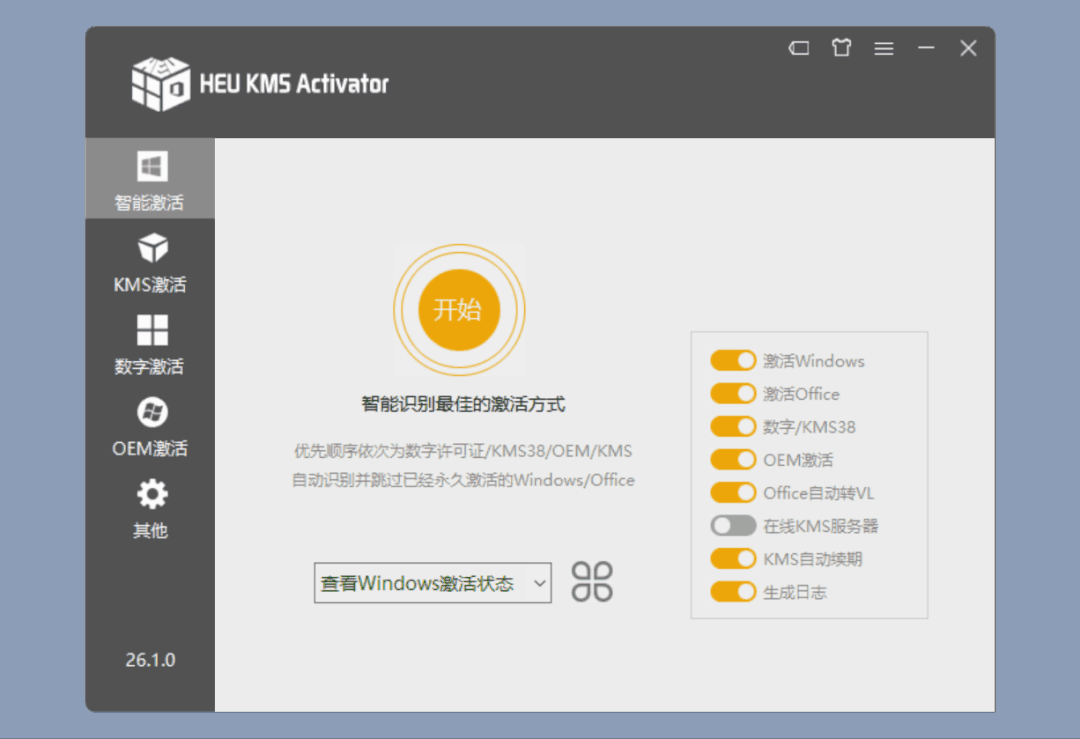Image resolution: width=1080 pixels, height=739 pixels.
Task: Click the 查看Windows激活状态 combo box text
Action: coord(418,583)
